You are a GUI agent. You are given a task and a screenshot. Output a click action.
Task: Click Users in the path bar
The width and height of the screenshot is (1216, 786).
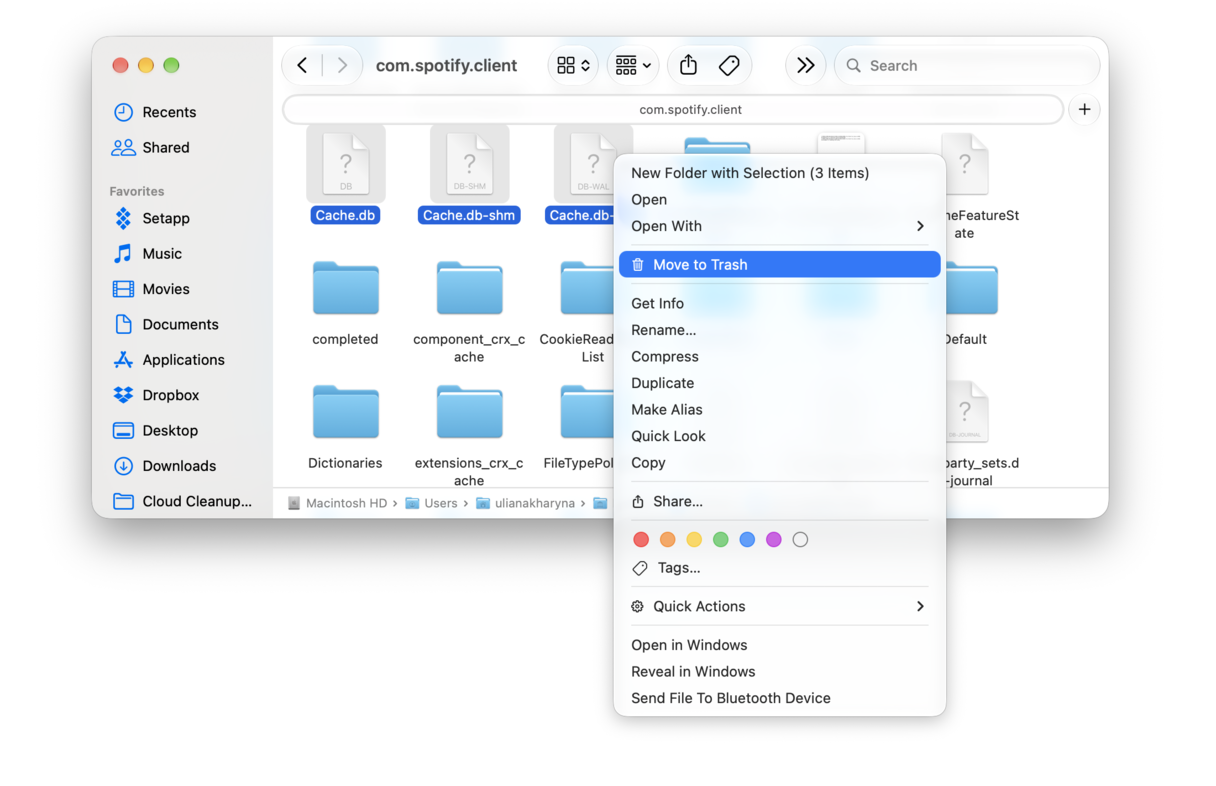(x=431, y=503)
